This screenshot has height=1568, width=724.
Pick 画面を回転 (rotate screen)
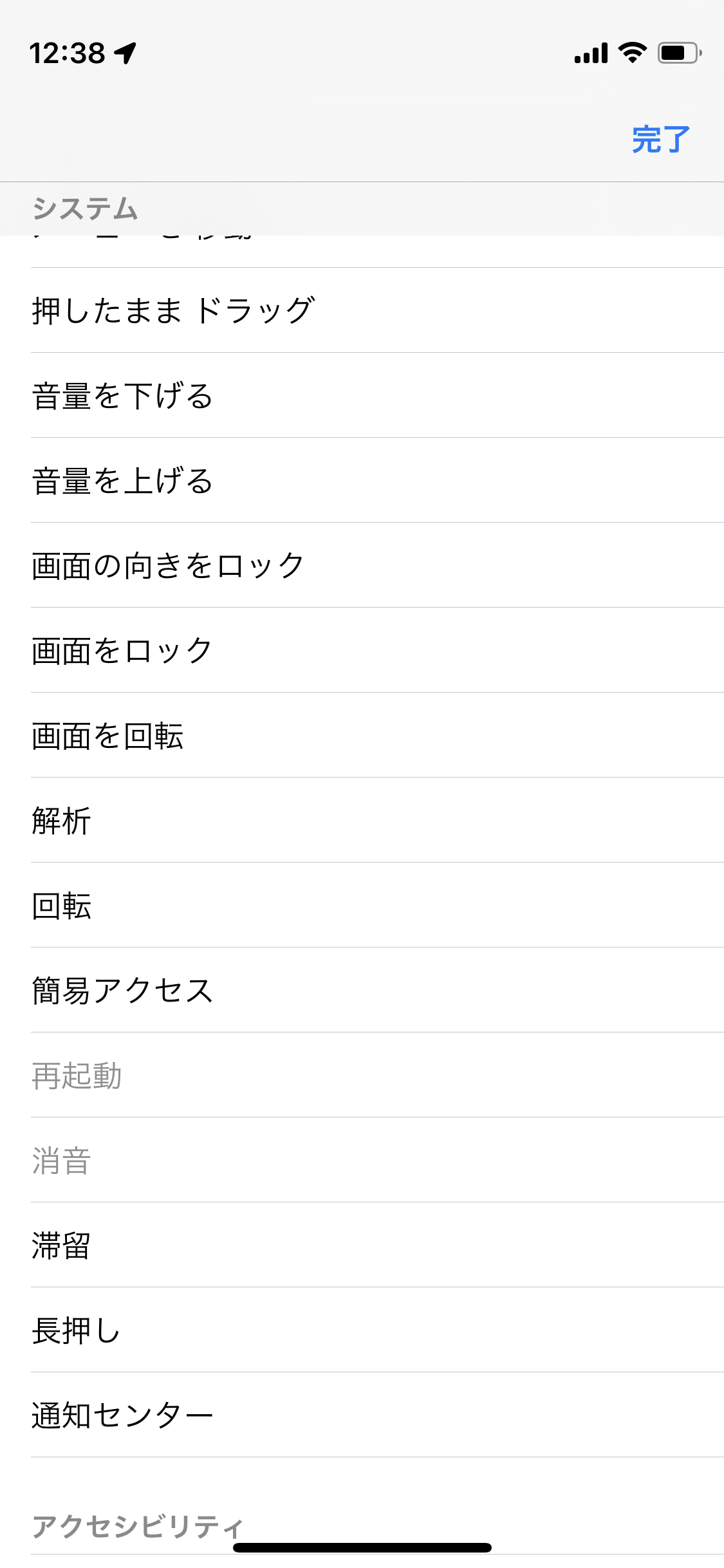point(107,735)
